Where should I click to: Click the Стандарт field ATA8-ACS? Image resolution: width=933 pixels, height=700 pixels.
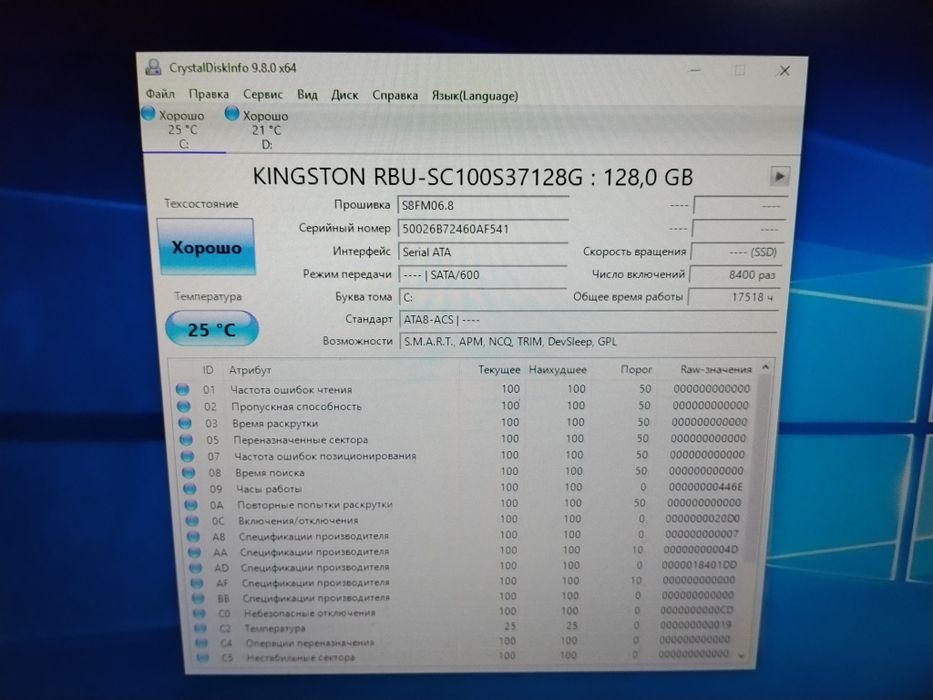pos(588,320)
